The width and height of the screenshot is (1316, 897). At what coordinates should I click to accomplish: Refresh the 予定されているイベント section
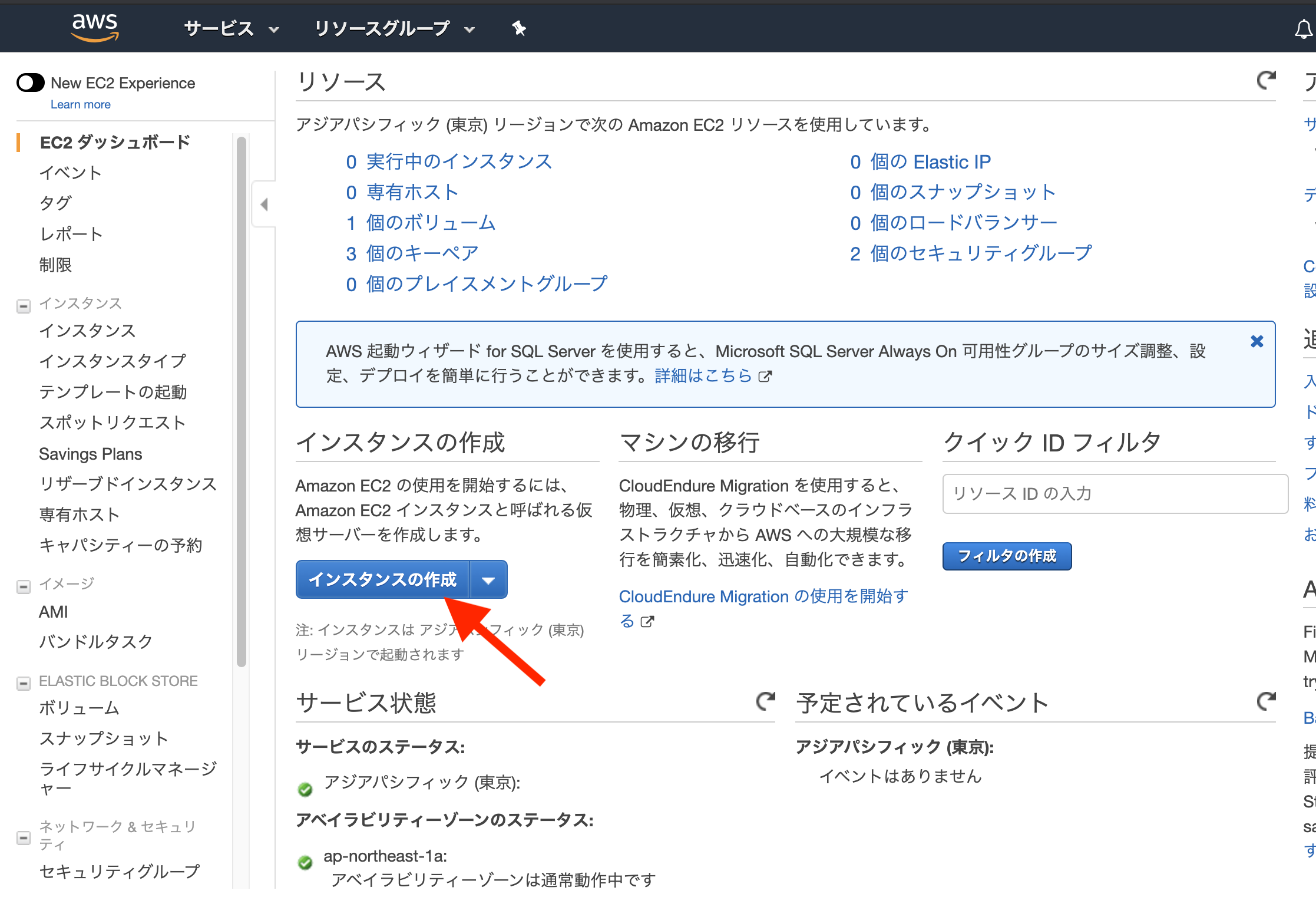pos(1266,701)
